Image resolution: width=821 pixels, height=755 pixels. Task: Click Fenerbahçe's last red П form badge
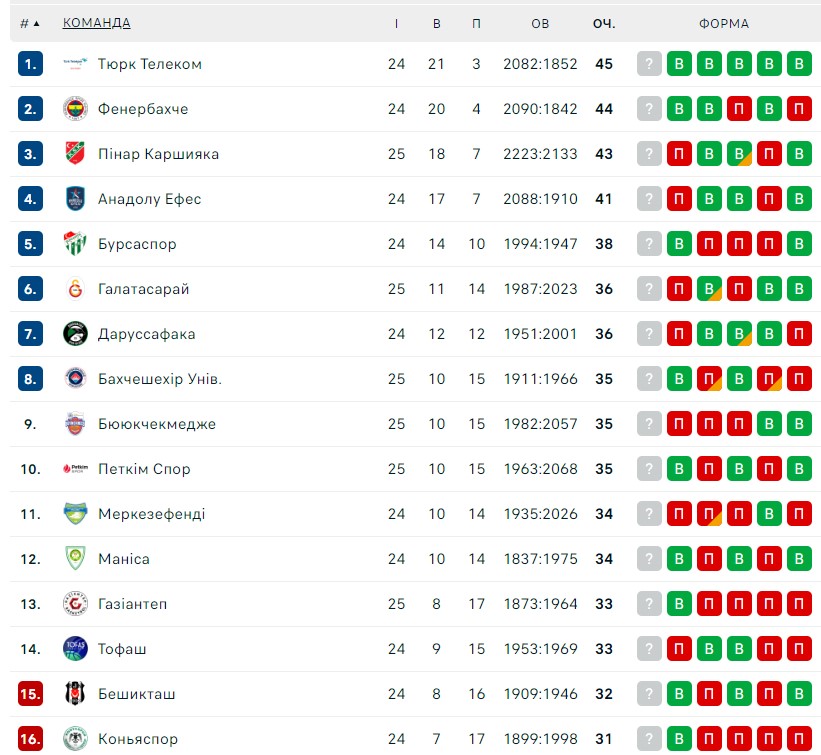[799, 109]
